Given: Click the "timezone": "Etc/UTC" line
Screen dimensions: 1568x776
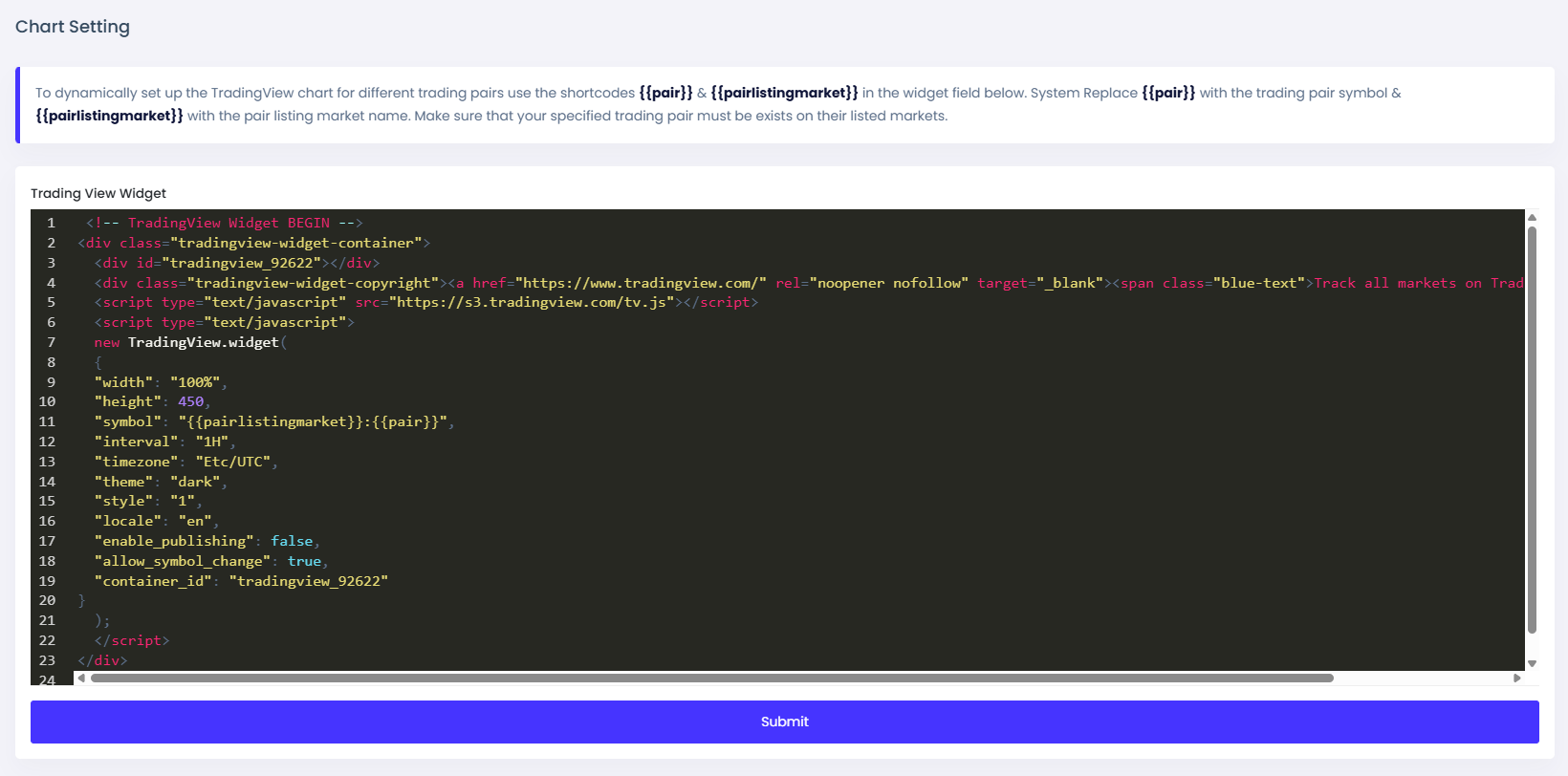Looking at the screenshot, I should pos(185,462).
